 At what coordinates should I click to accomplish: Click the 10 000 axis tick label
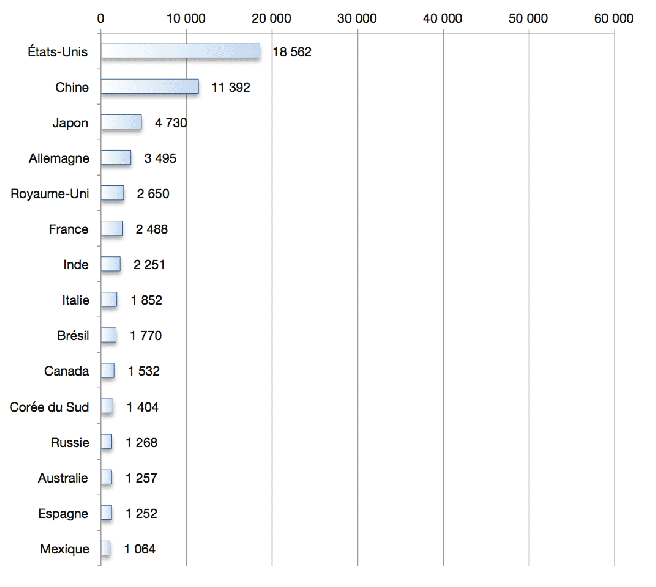(x=186, y=19)
